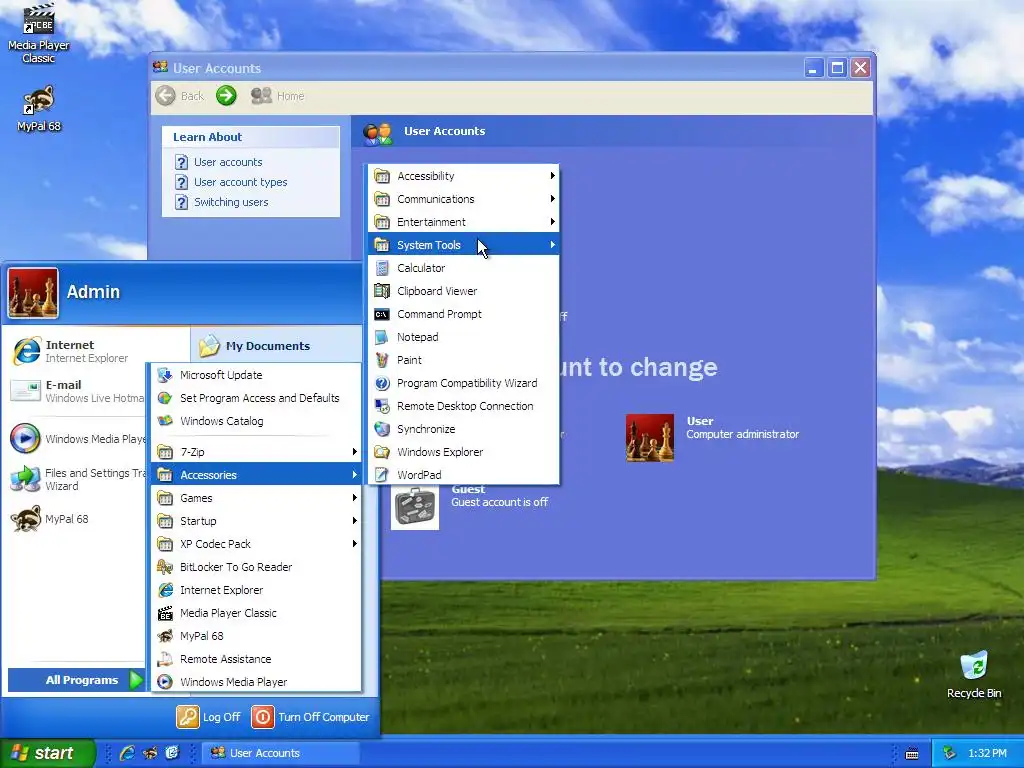This screenshot has height=768, width=1024.
Task: Launch Windows Media Player from All Programs
Action: click(x=256, y=682)
